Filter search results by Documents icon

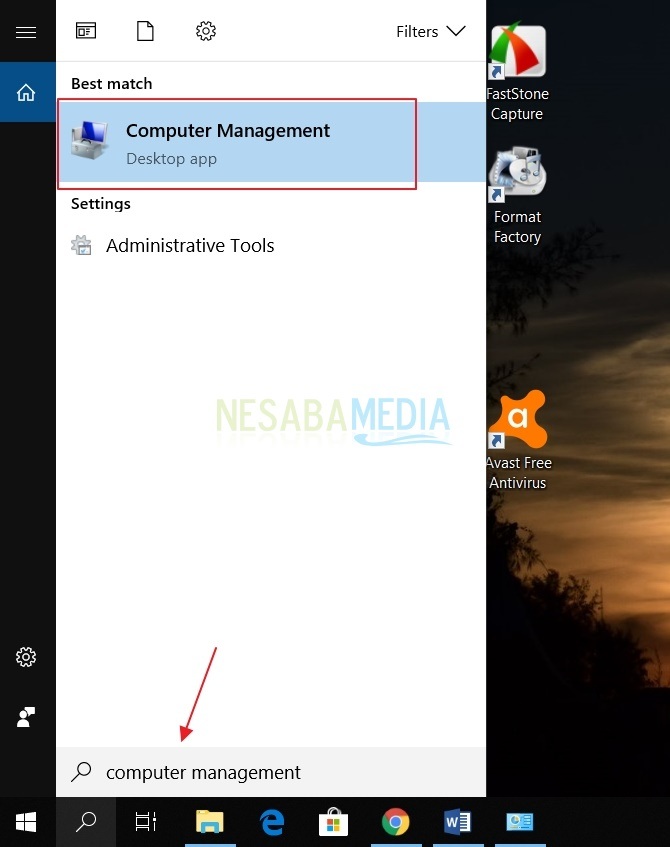click(146, 31)
